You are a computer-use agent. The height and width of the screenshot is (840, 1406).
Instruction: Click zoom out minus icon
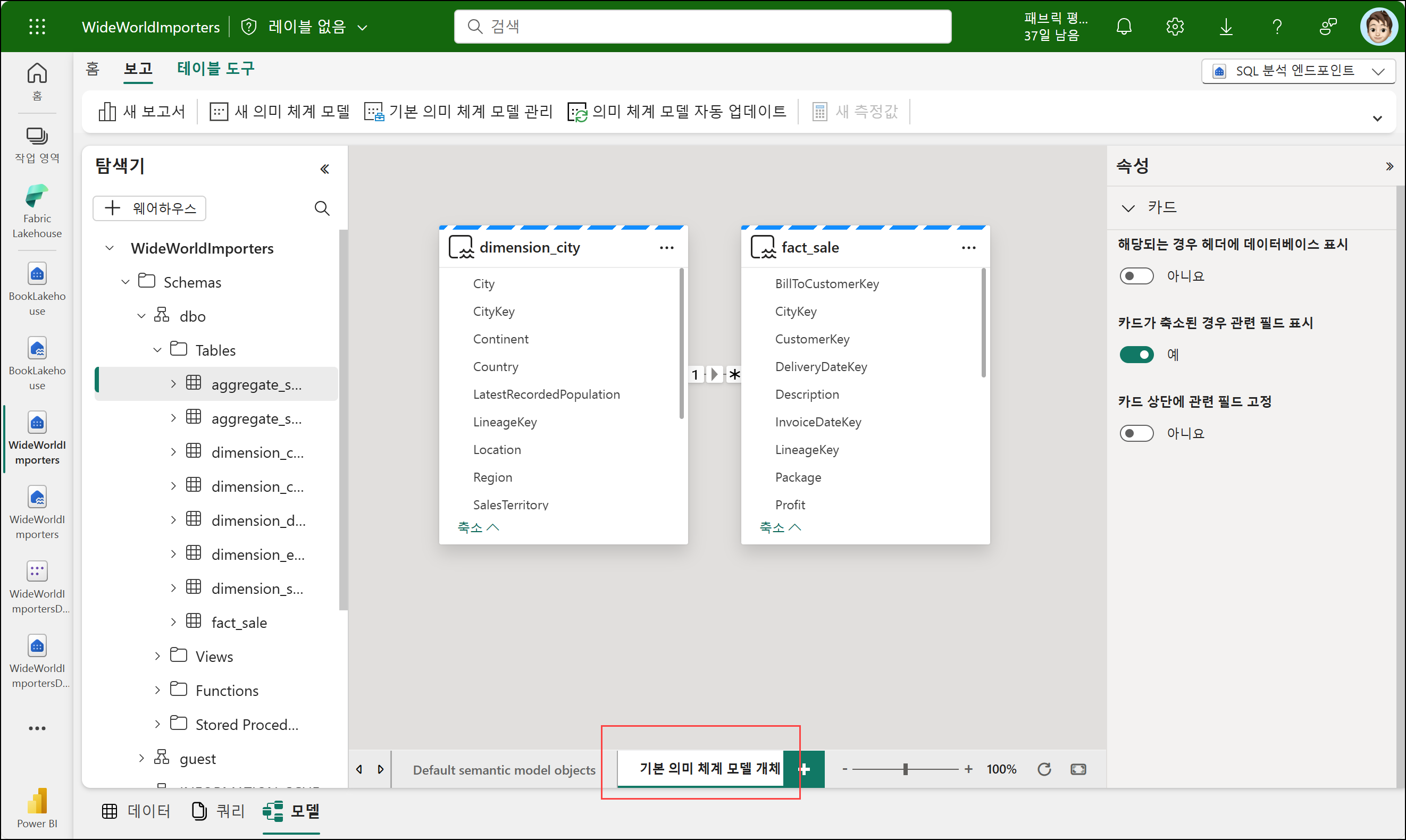844,769
